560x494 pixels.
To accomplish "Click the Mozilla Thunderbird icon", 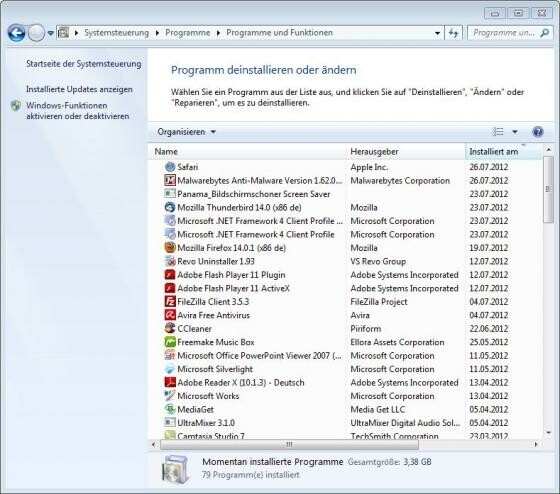I will click(170, 207).
